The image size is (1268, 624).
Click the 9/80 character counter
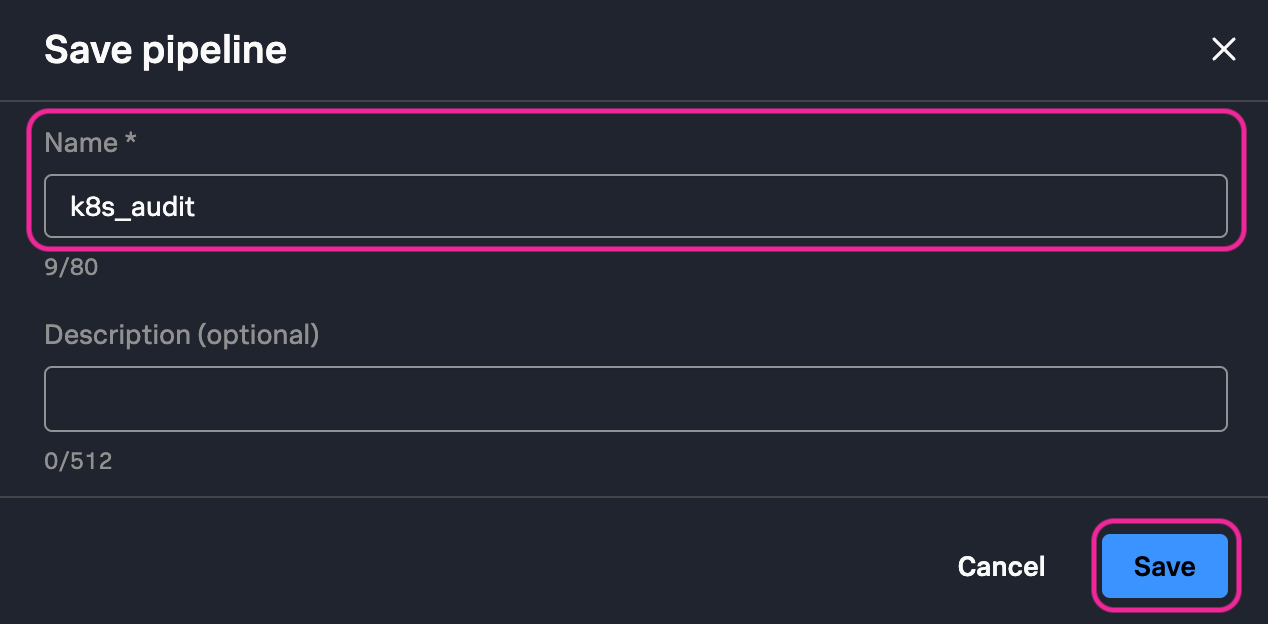[71, 268]
